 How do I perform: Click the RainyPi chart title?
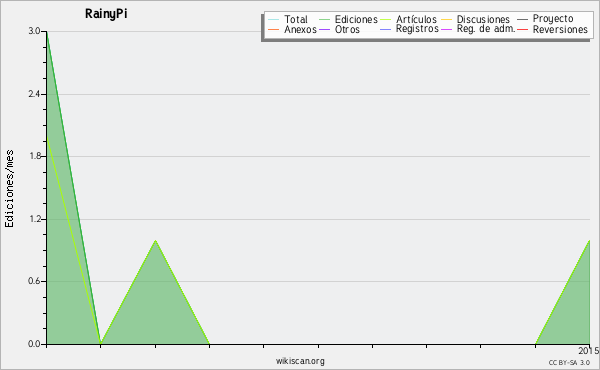coord(106,14)
